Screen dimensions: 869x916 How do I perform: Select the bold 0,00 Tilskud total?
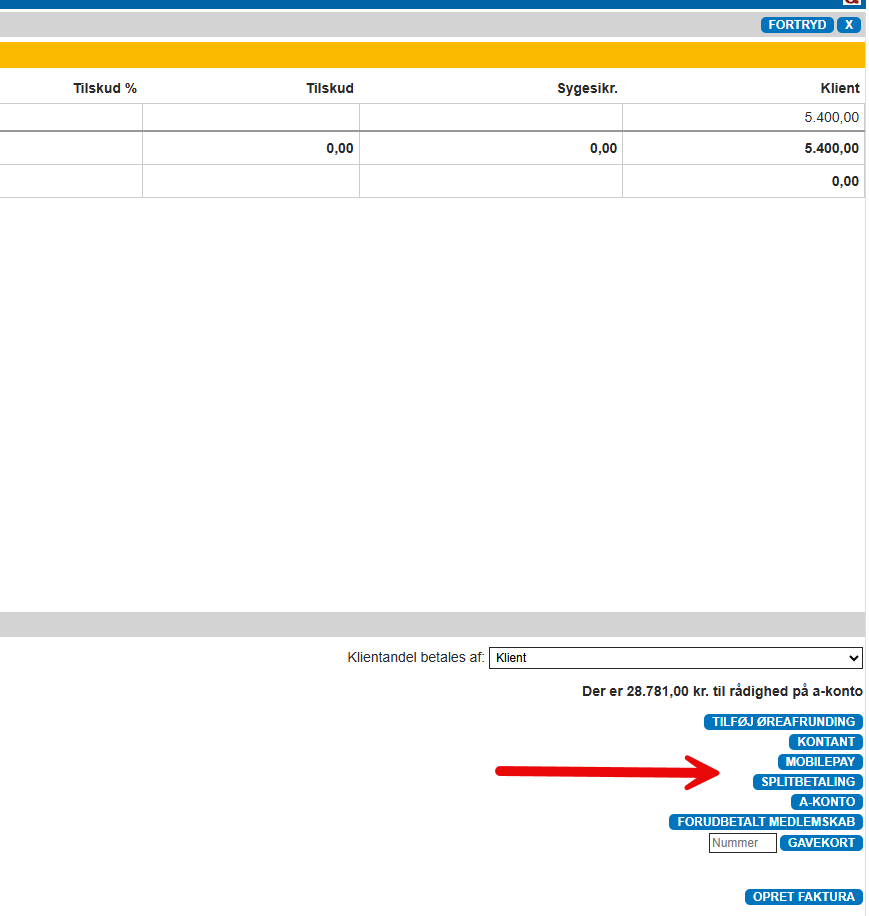[340, 148]
